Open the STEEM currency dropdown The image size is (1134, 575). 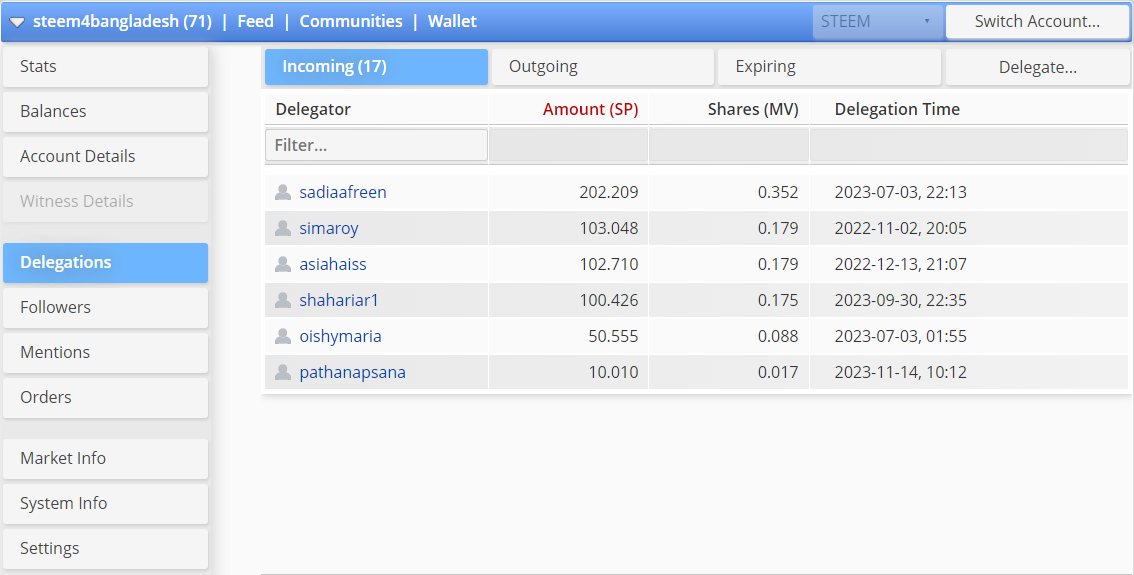point(877,22)
